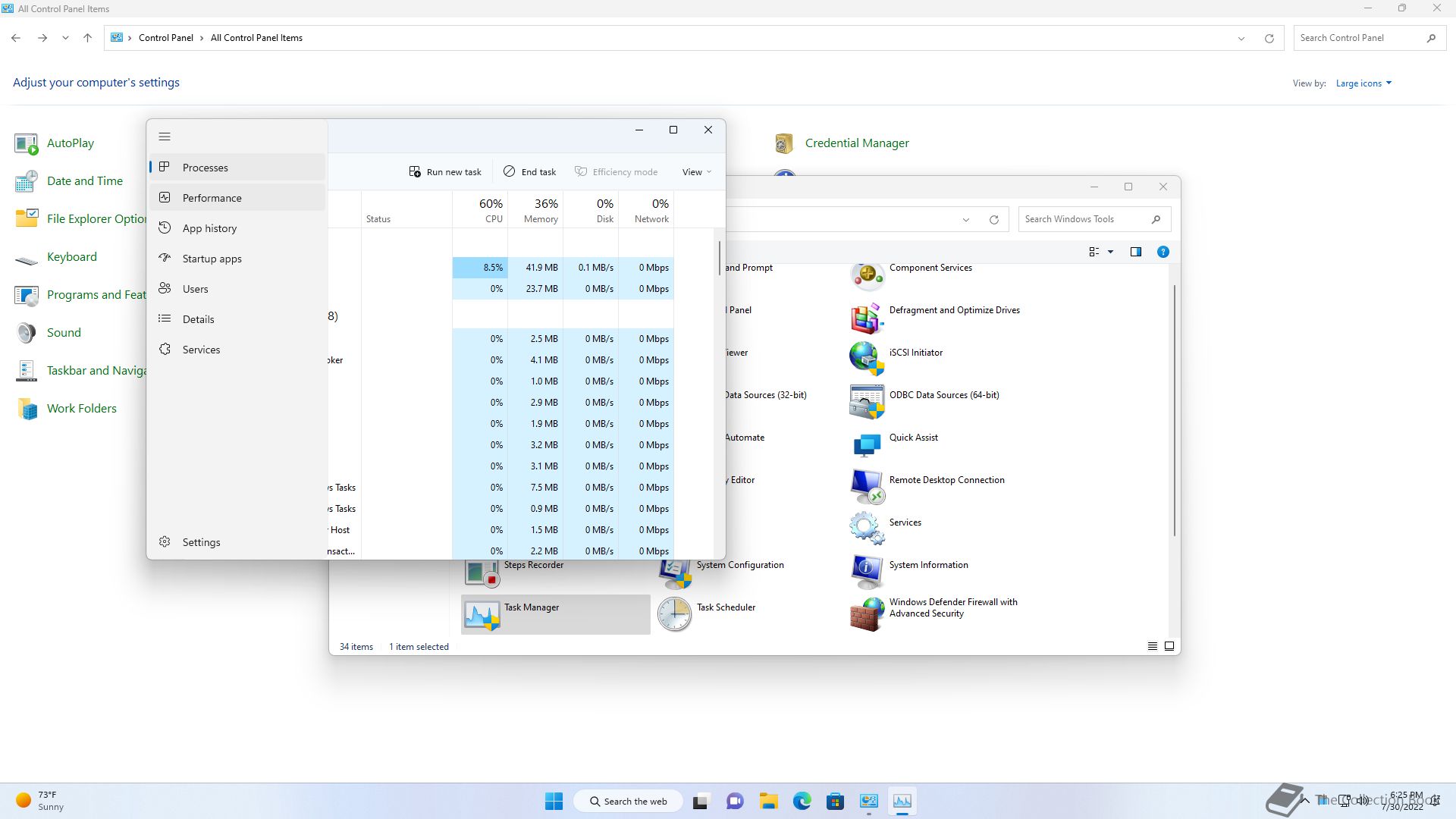Switch to the Performance page
Viewport: 1456px width, 819px height.
point(237,198)
